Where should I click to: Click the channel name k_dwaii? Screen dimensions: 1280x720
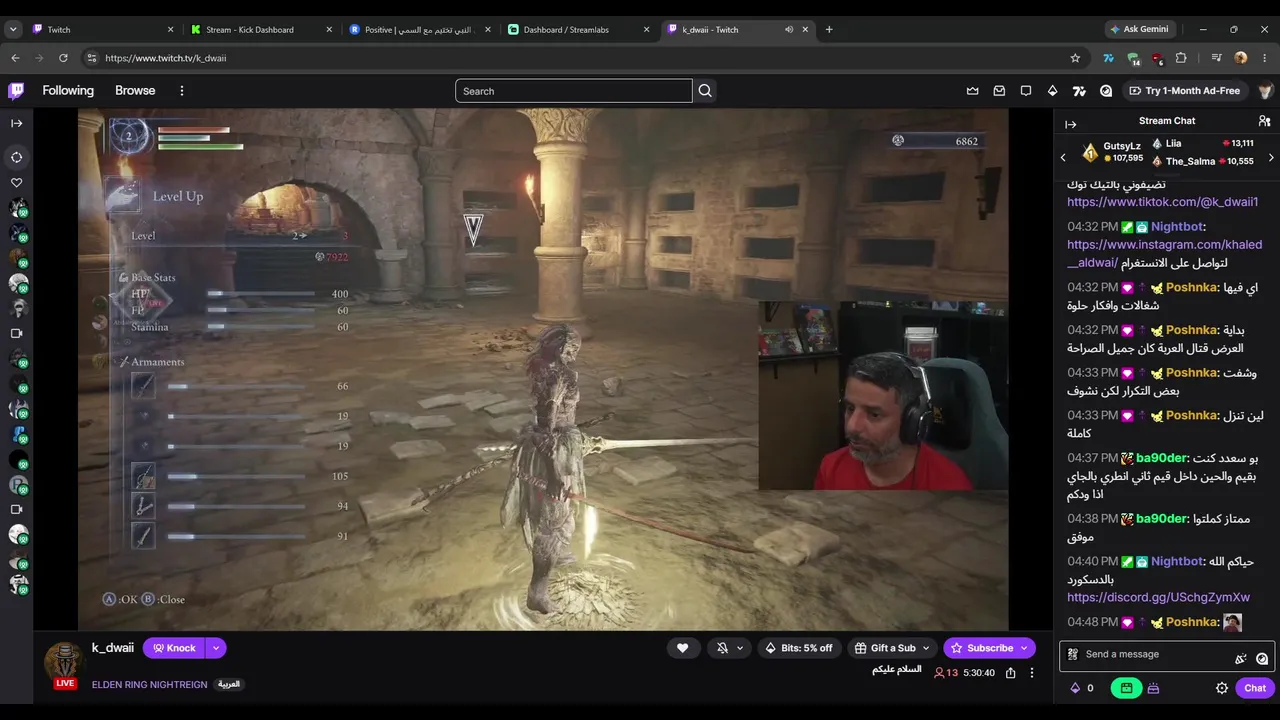(x=113, y=648)
